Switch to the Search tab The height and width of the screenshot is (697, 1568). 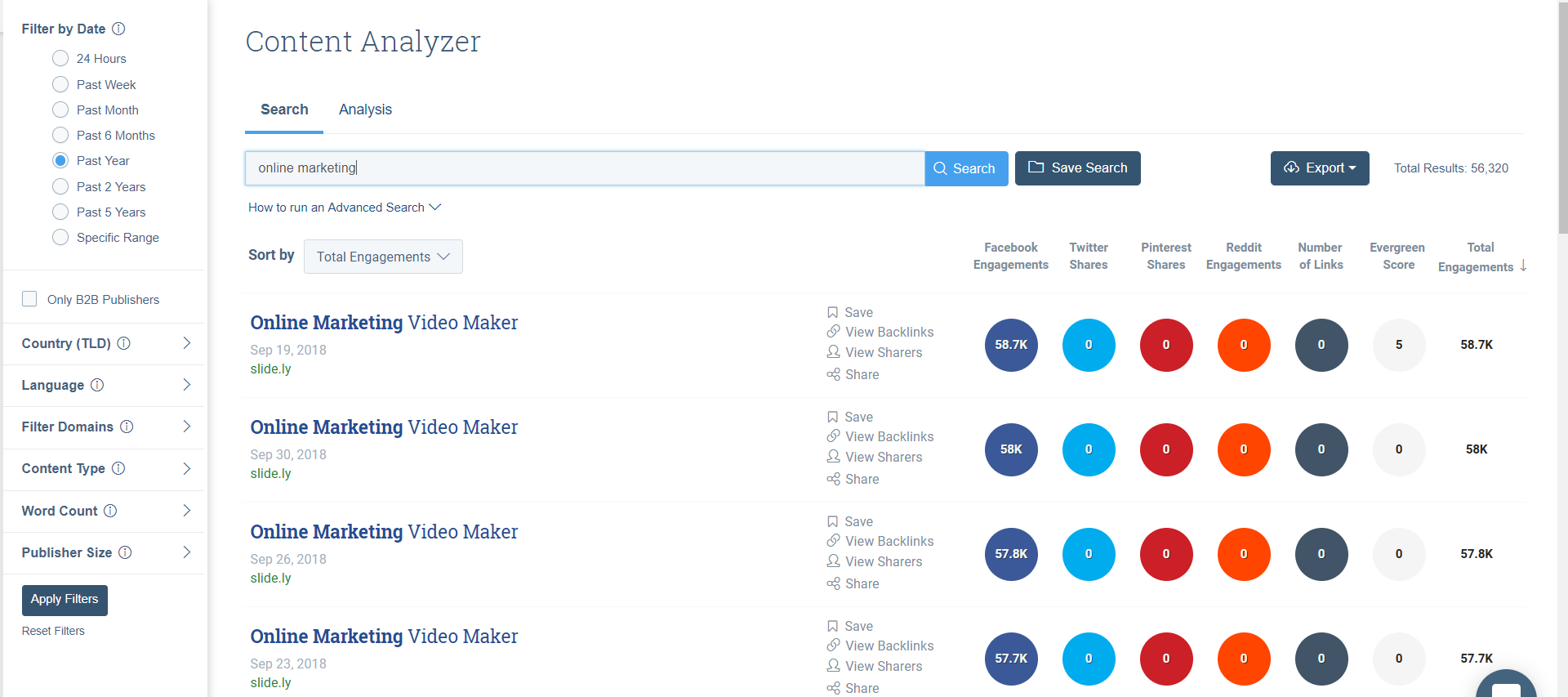click(x=284, y=109)
